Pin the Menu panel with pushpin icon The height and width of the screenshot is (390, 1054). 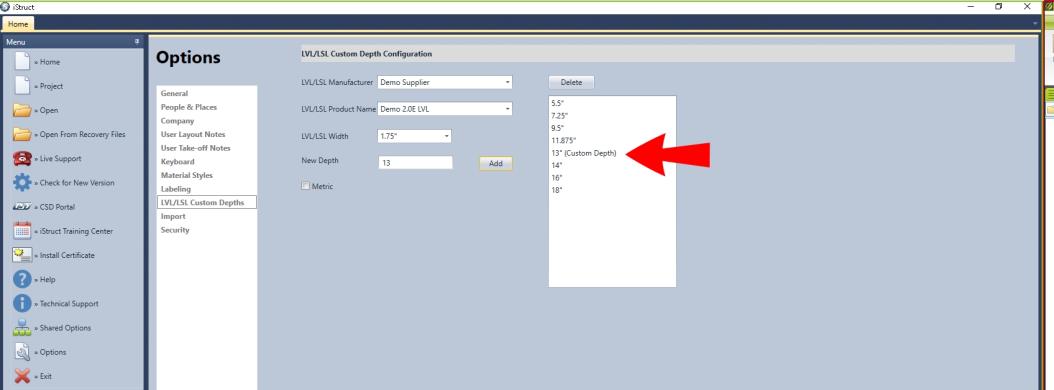point(136,42)
